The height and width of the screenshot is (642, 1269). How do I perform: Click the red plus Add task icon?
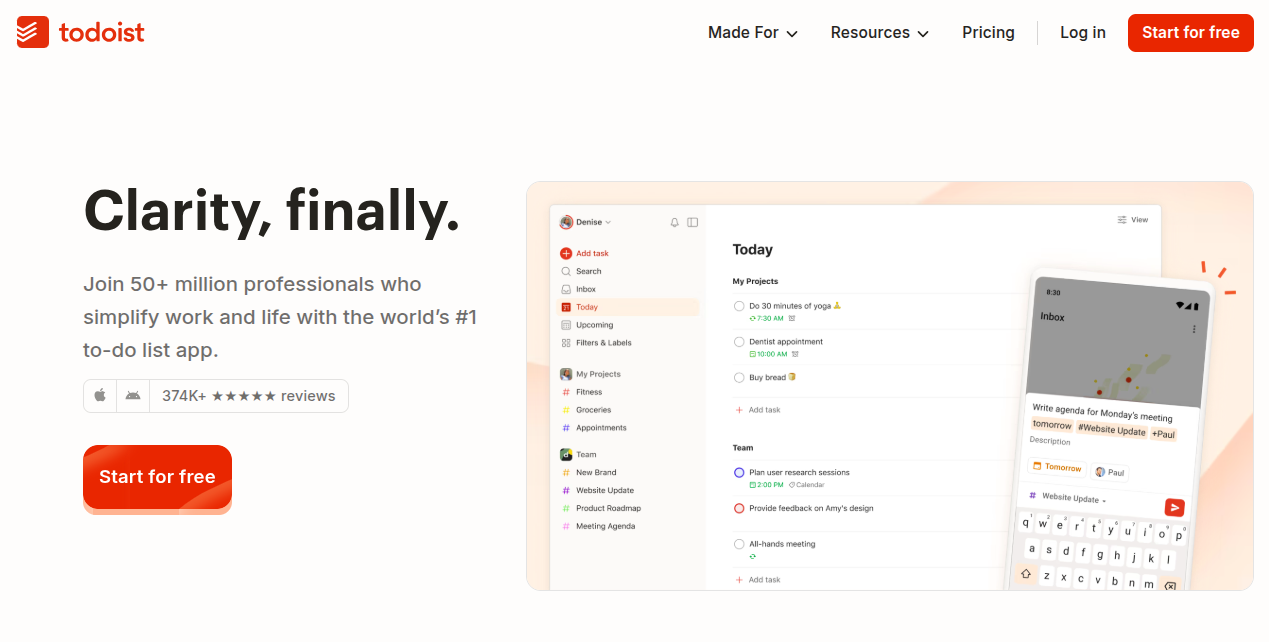(566, 253)
